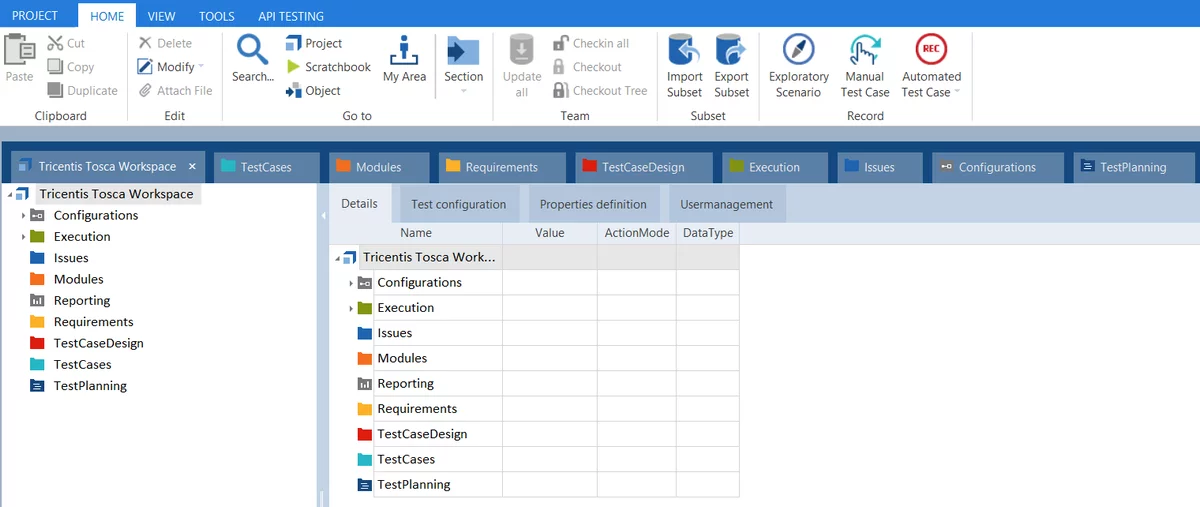Click the Copy icon in Clipboard group
Image resolution: width=1200 pixels, height=507 pixels.
pos(55,67)
